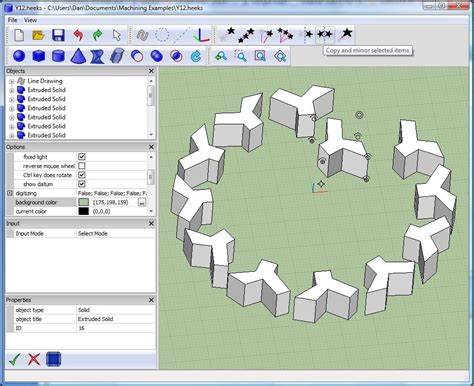The height and width of the screenshot is (386, 474).
Task: Click the extrude sketch icon
Action: pyautogui.click(x=117, y=56)
